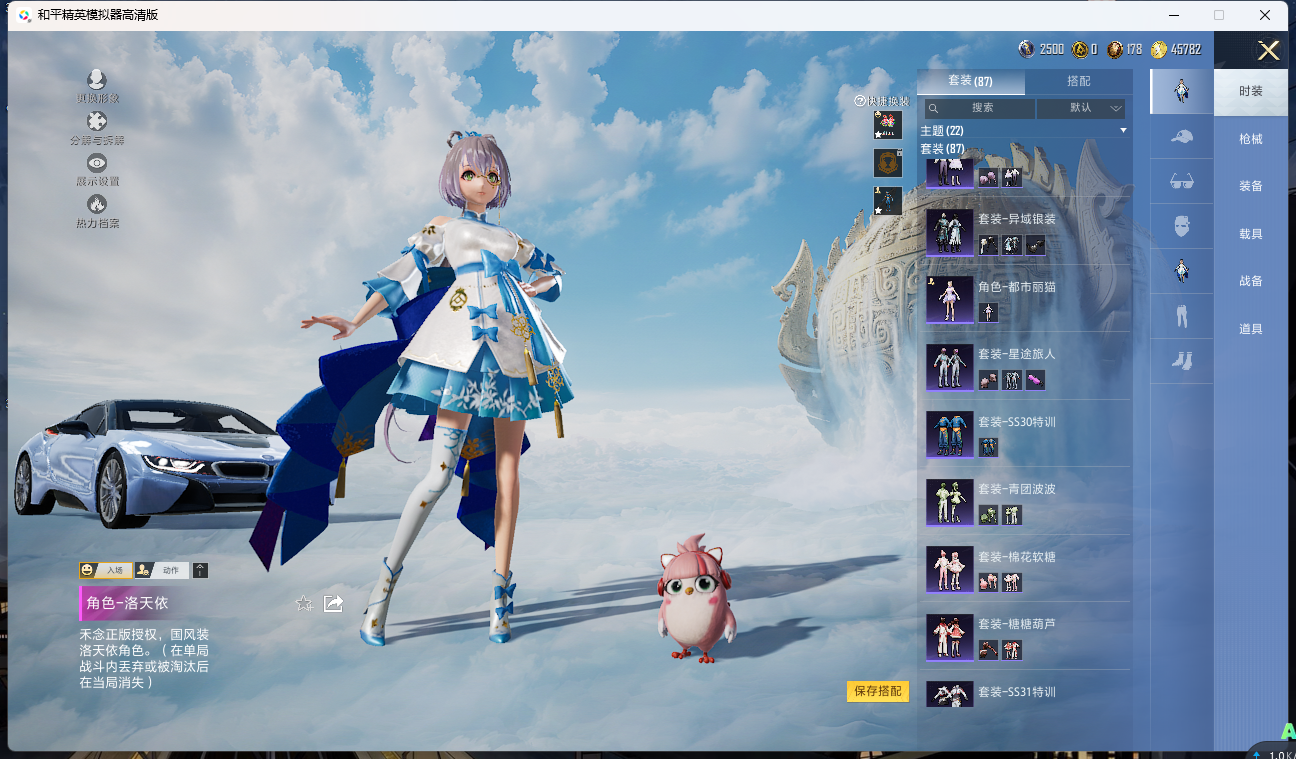Click the pink owl pet
Screen dimensions: 1296x759
(696, 601)
